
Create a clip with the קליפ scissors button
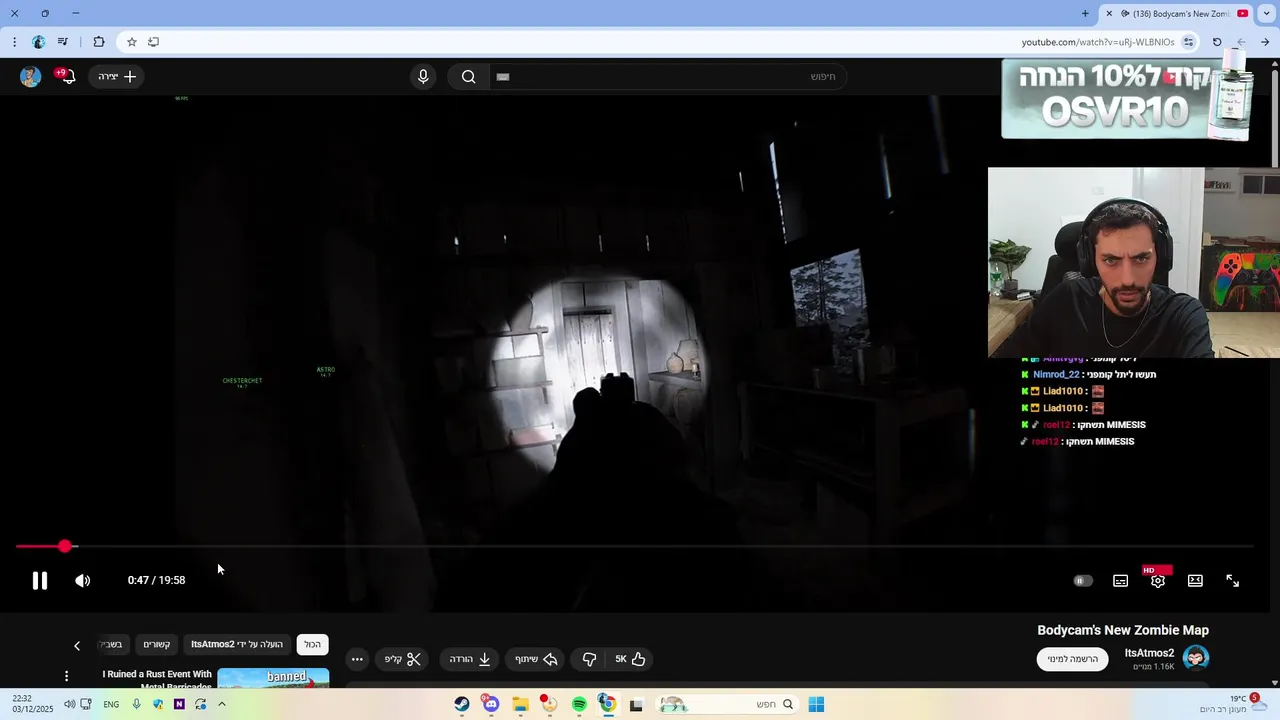404,659
